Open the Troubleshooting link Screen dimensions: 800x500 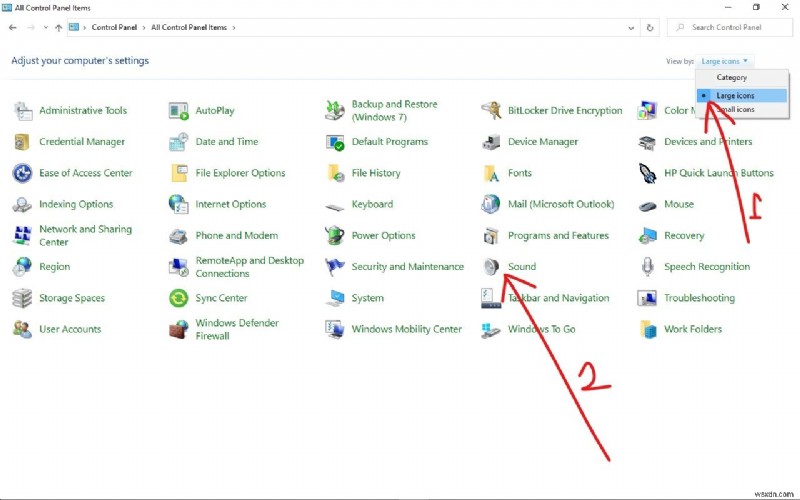coord(699,298)
